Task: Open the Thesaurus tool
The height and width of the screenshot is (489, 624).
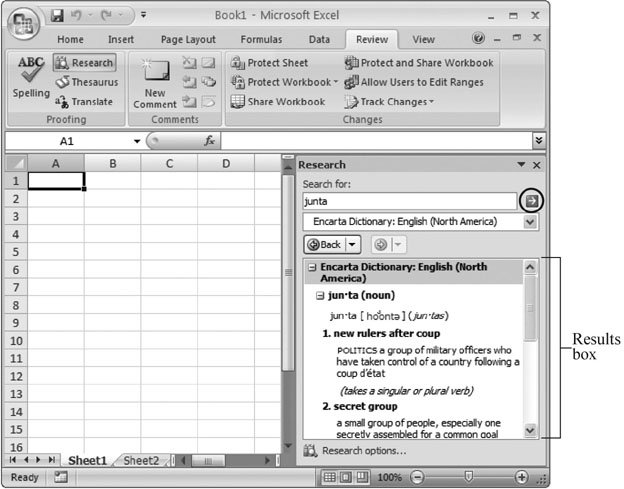Action: 87,82
